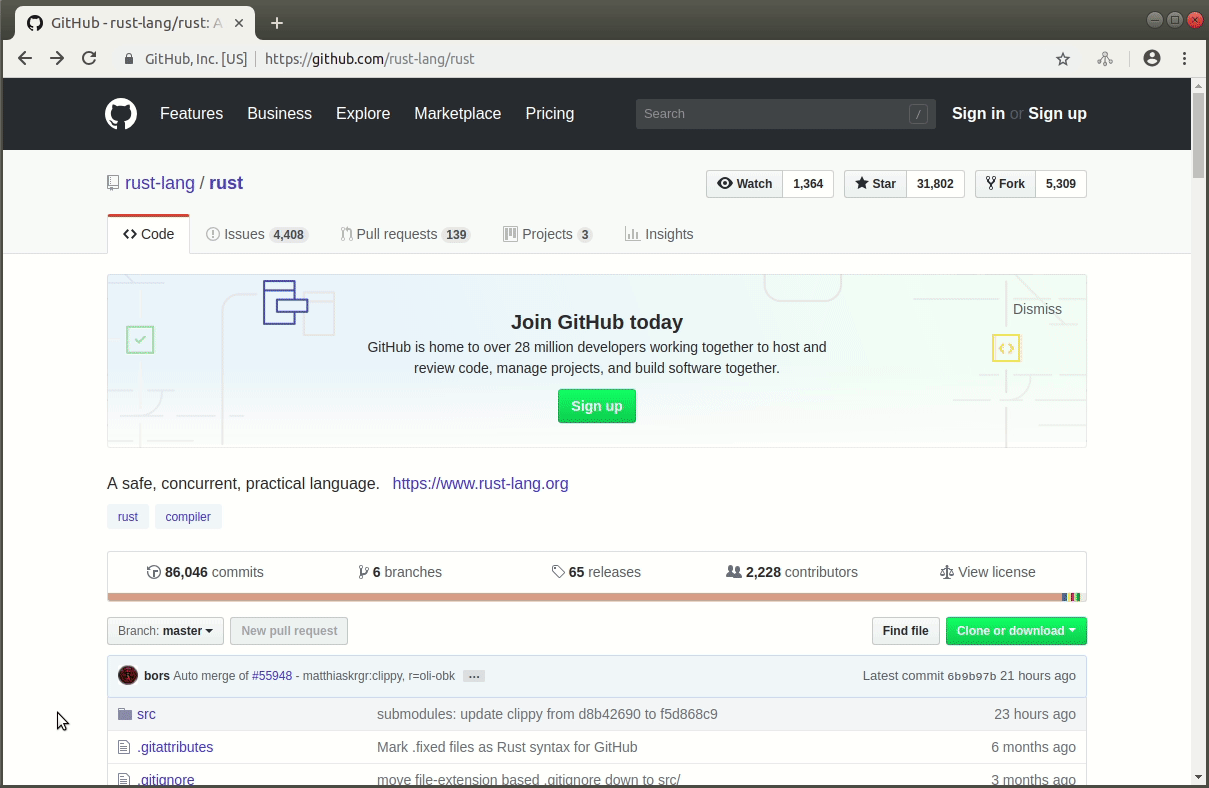Open Business in top navigation
The image size is (1209, 788).
(x=279, y=114)
